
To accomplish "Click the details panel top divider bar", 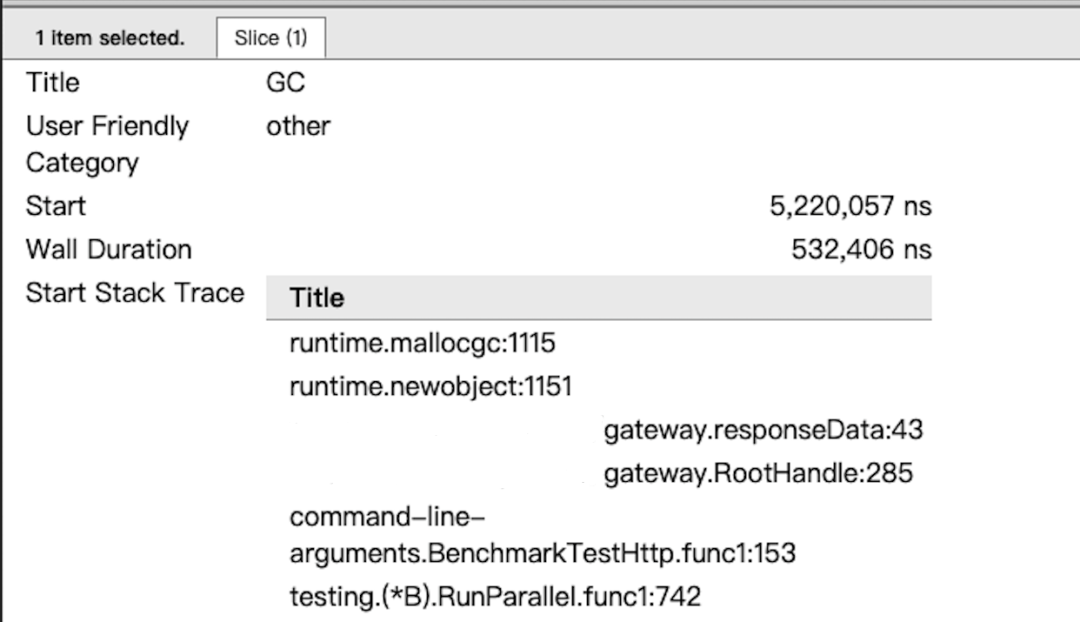I will tap(540, 4).
